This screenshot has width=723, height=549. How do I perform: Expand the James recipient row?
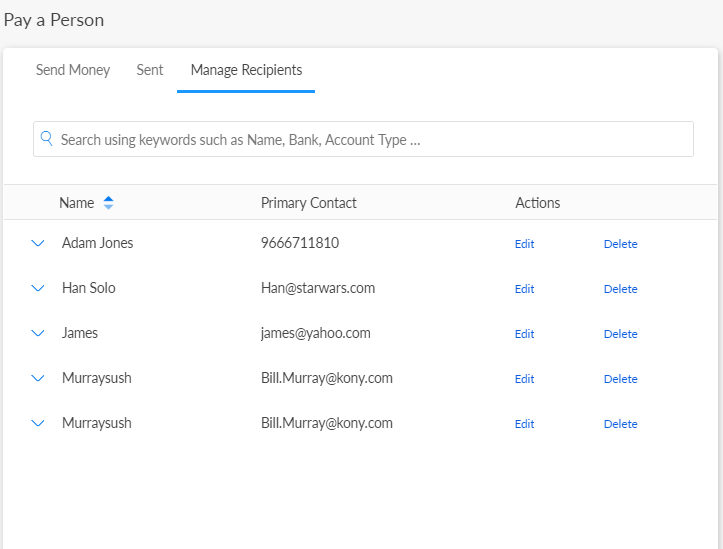pyautogui.click(x=38, y=333)
